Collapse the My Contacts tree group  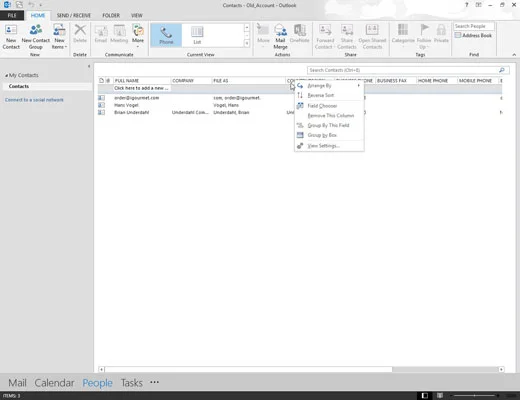coord(6,76)
